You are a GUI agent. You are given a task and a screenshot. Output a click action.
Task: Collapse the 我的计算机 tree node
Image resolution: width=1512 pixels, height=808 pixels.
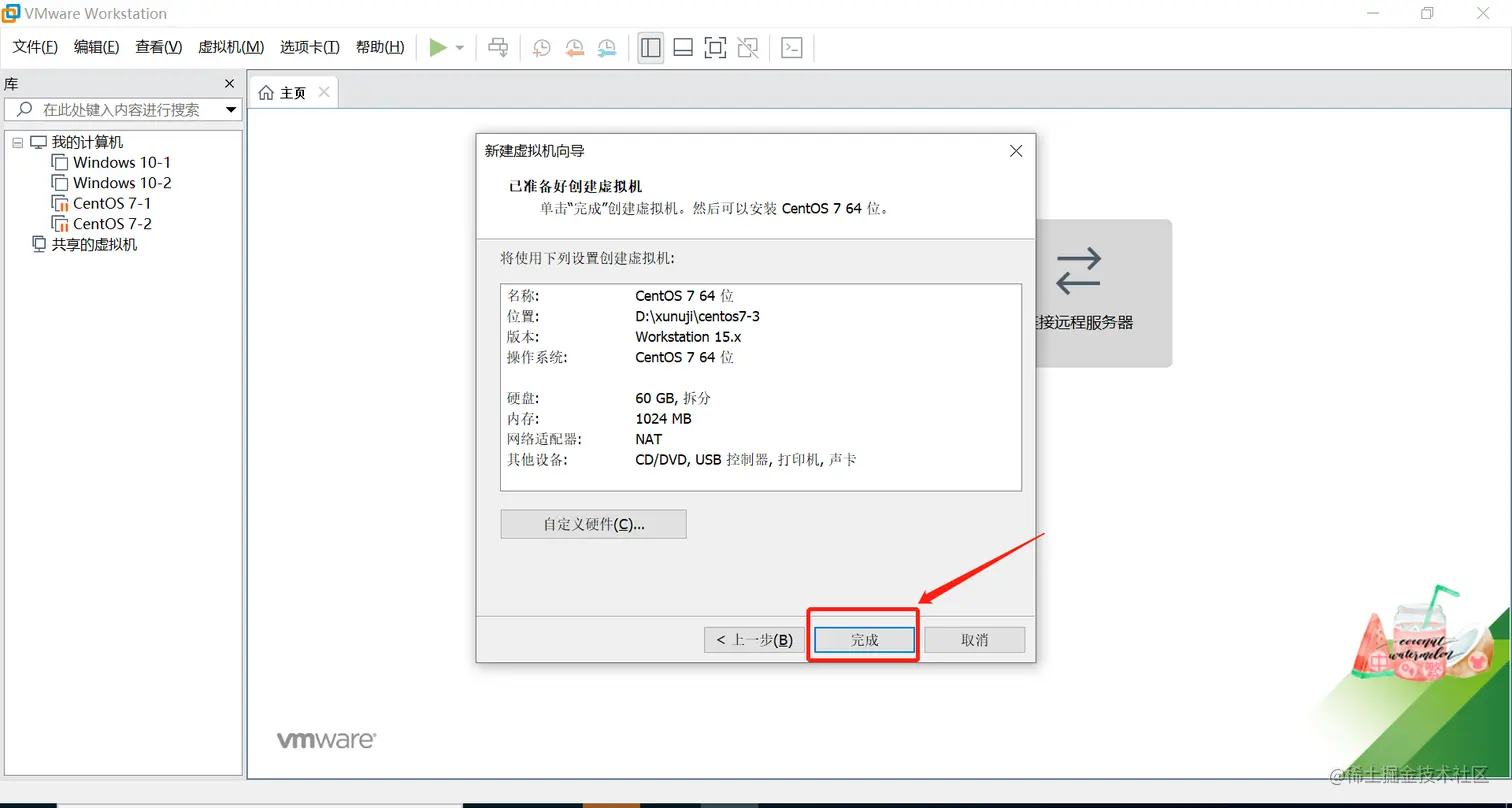pos(17,143)
